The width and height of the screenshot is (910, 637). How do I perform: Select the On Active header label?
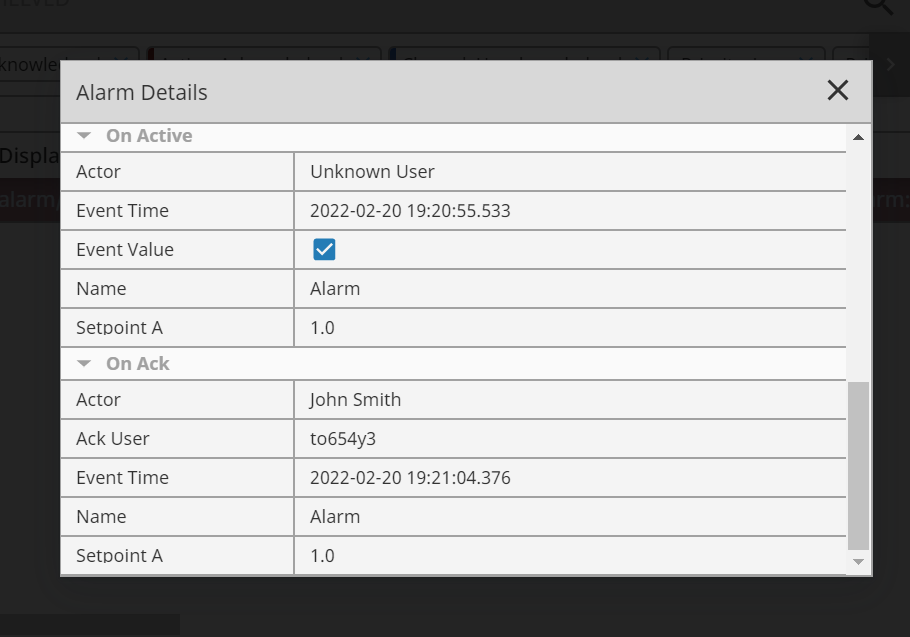click(149, 136)
